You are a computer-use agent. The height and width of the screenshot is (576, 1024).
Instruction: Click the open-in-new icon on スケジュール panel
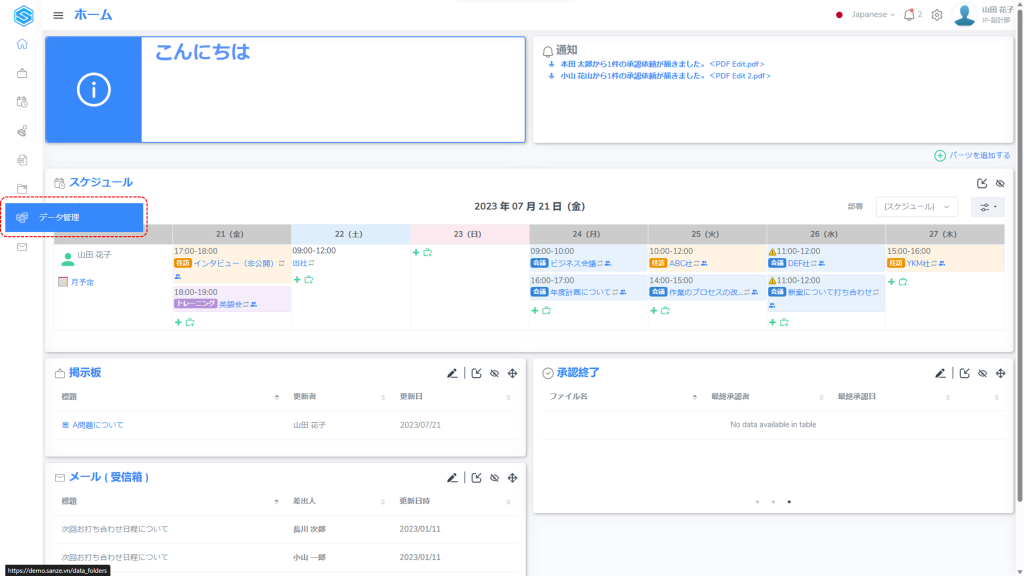[981, 183]
